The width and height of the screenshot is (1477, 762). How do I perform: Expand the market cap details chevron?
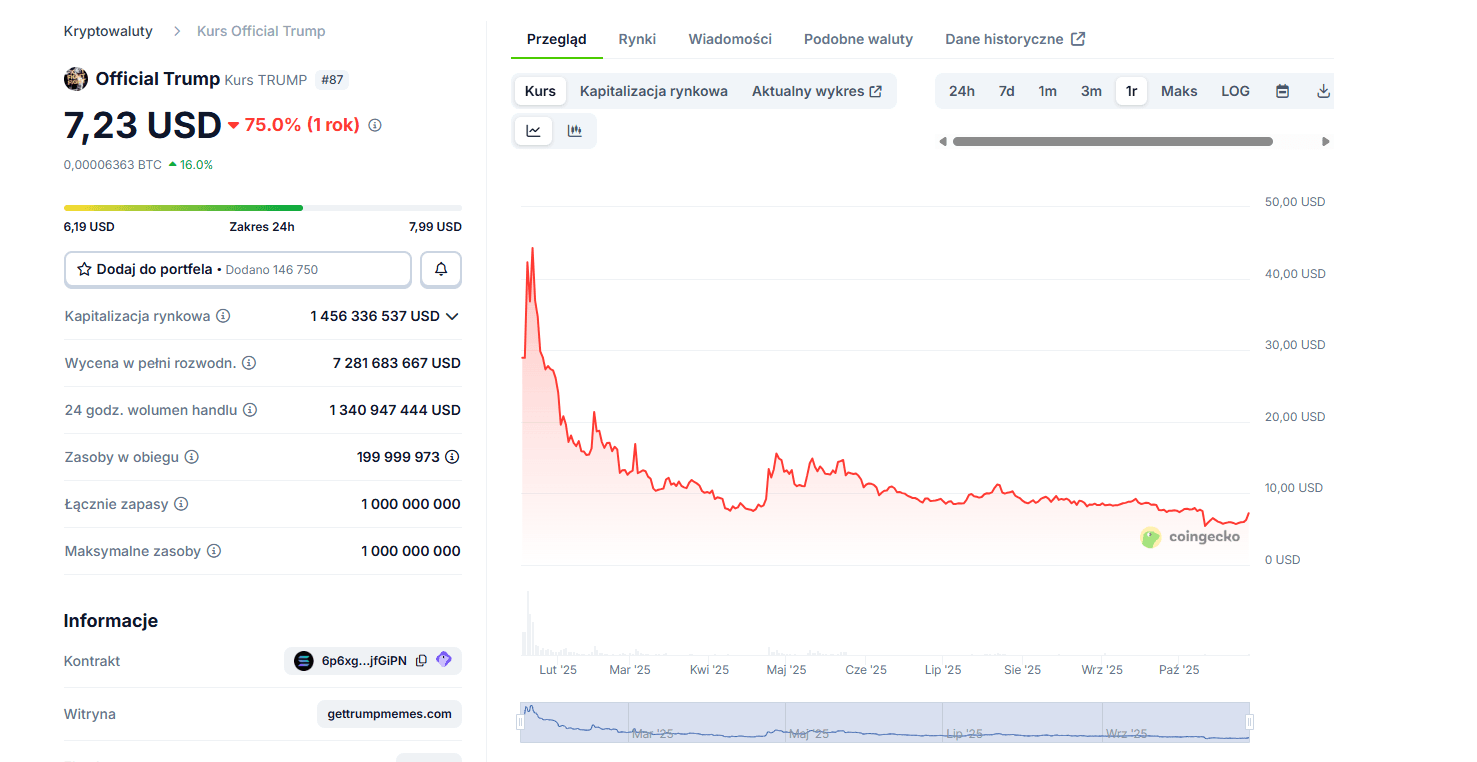point(452,316)
